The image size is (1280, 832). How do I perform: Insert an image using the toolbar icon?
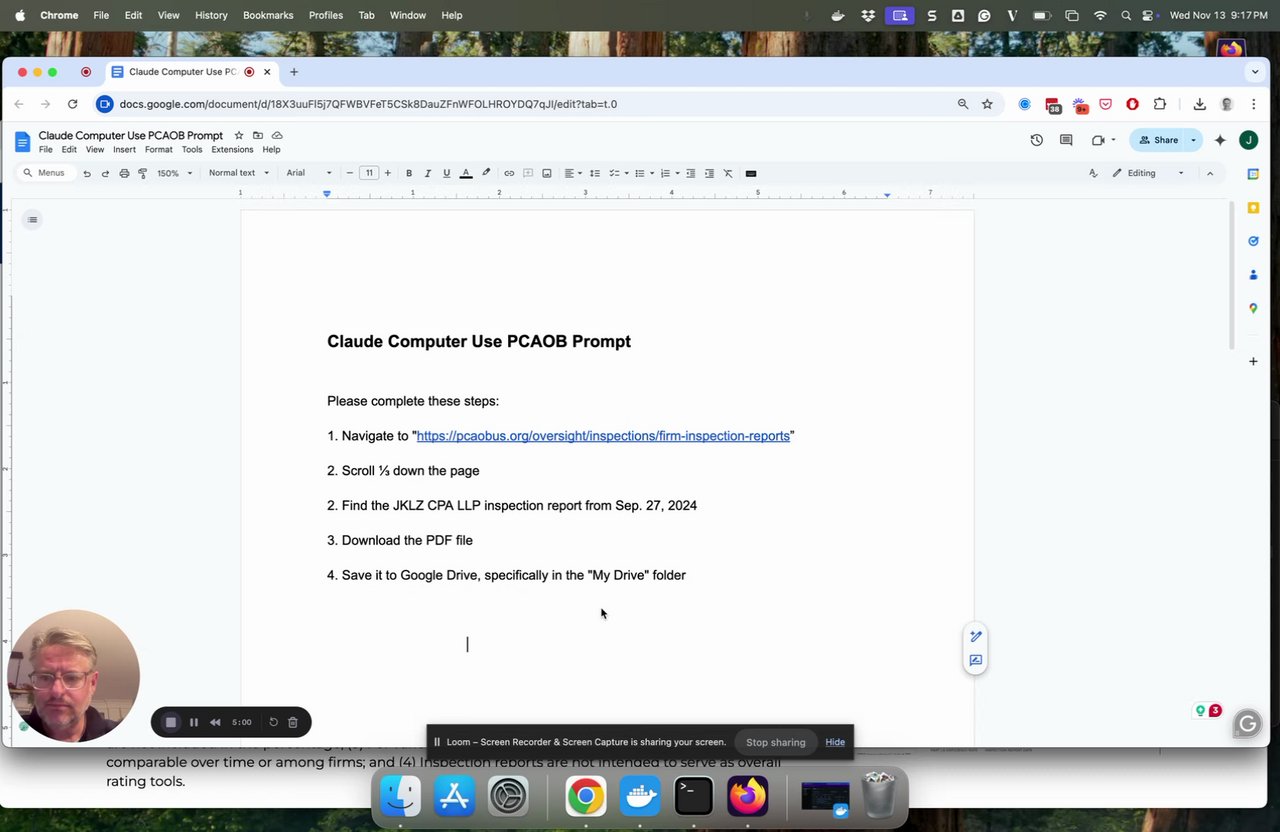(547, 173)
